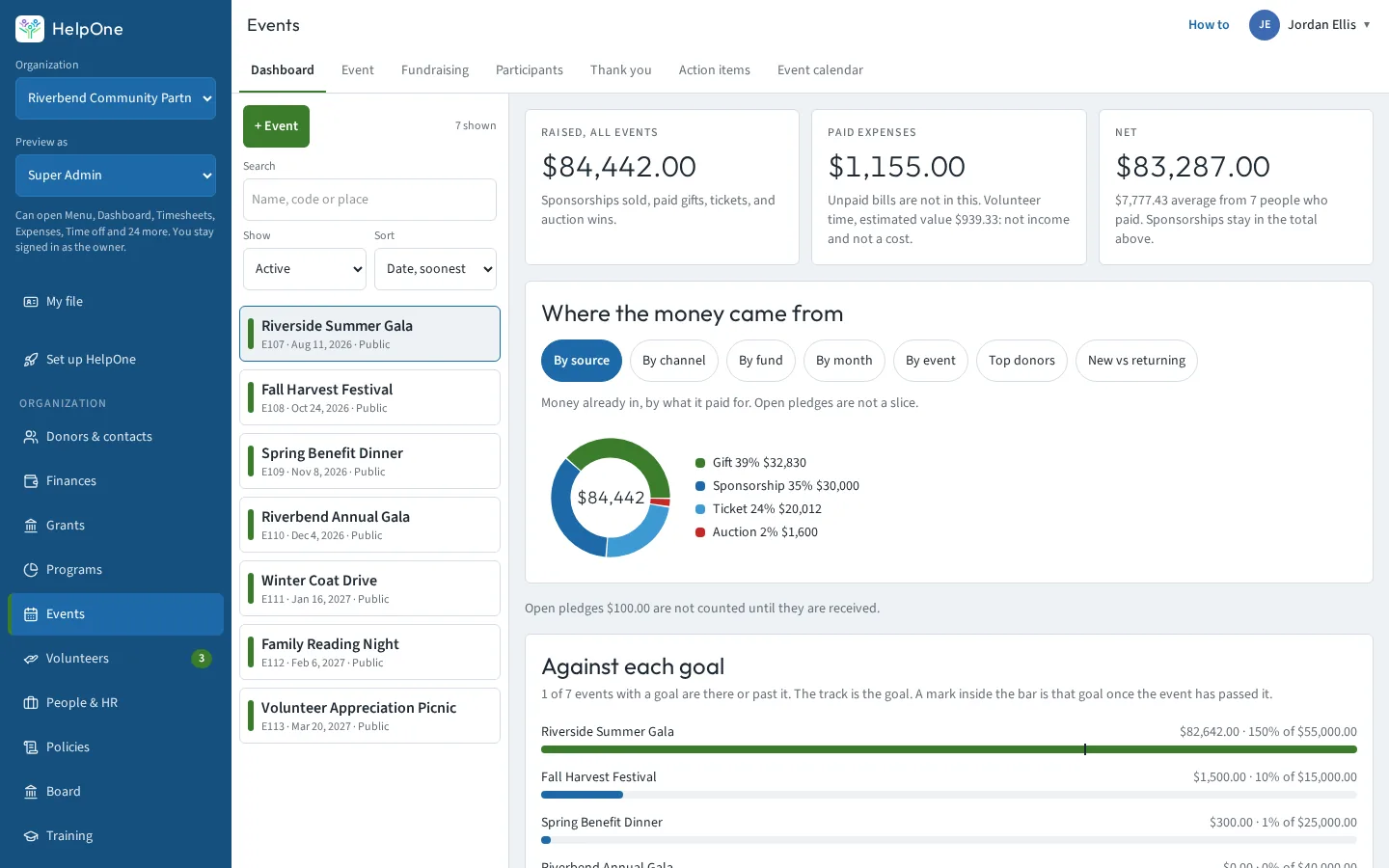The height and width of the screenshot is (868, 1389).
Task: Click the Fall Harvest Festival goal progress bar
Action: (949, 795)
